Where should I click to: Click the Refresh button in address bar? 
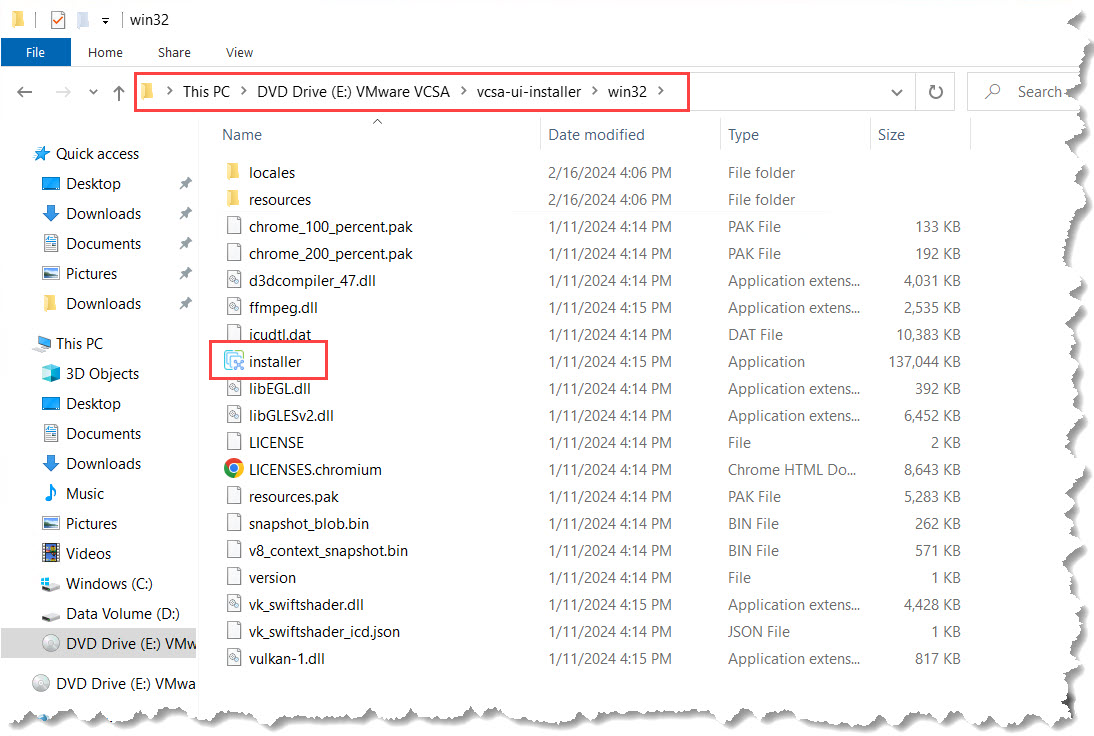tap(936, 92)
